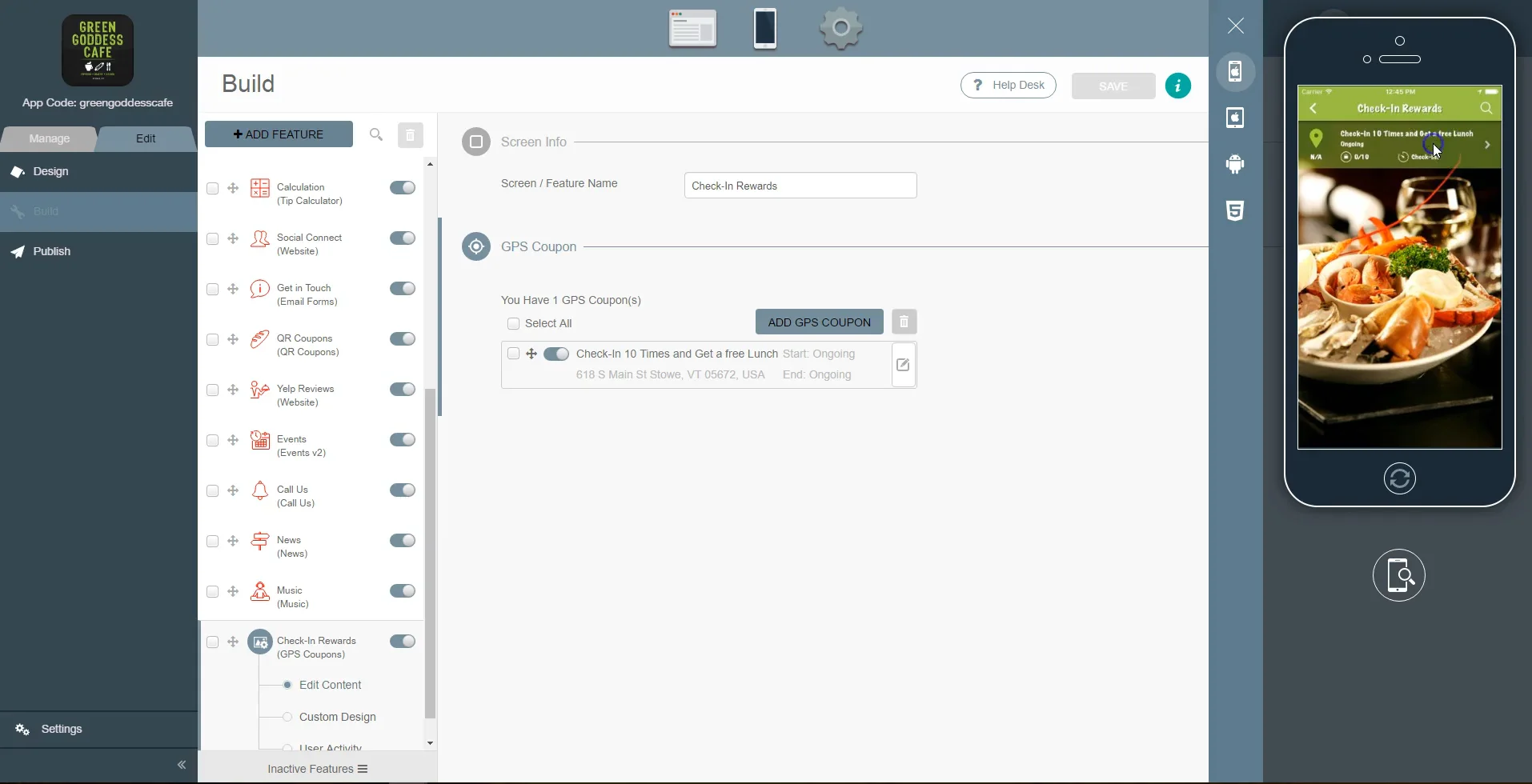Disable the Calculation tip calculator toggle
Image resolution: width=1532 pixels, height=784 pixels.
(x=401, y=187)
